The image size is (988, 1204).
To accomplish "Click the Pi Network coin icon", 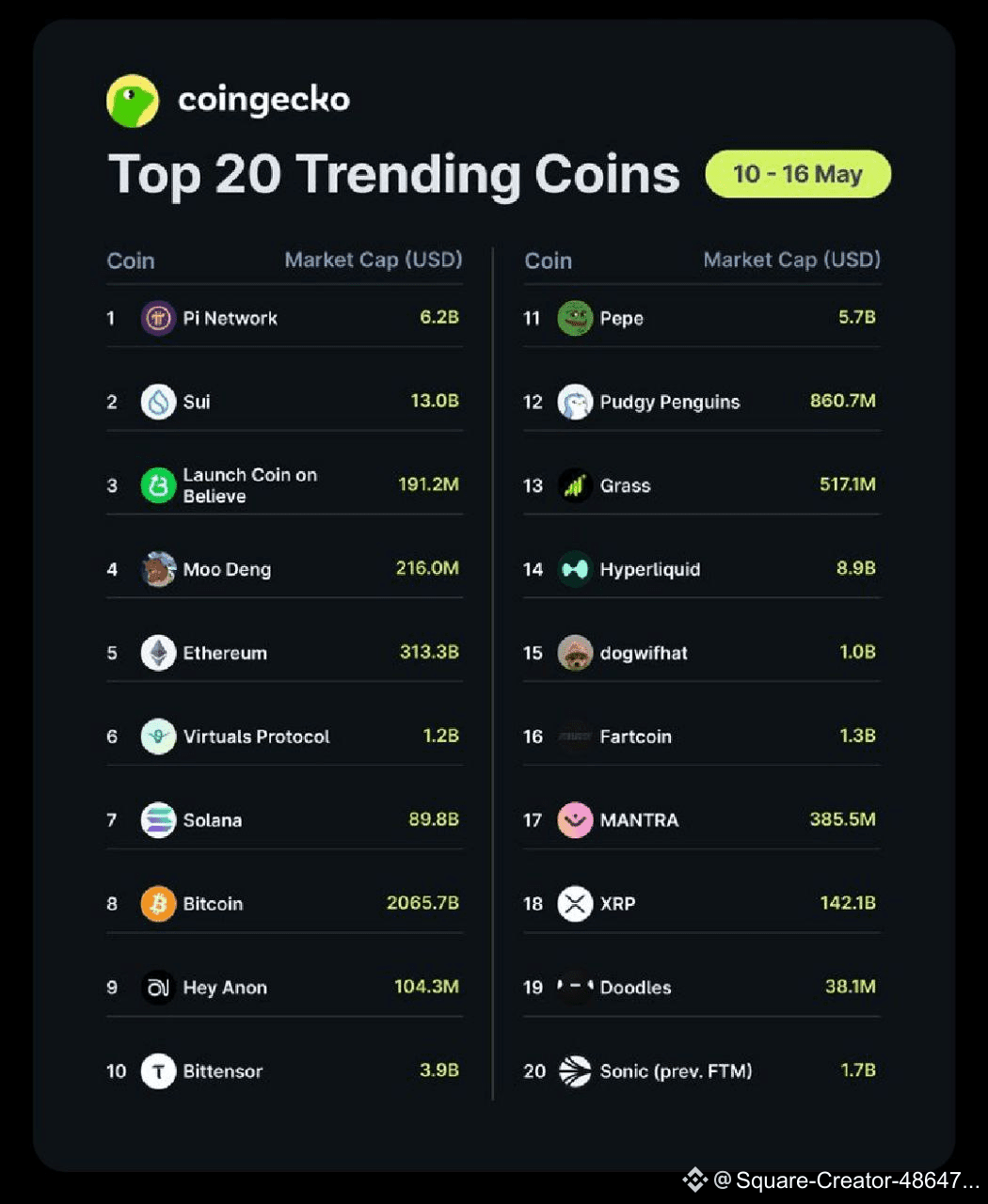I will pyautogui.click(x=158, y=318).
